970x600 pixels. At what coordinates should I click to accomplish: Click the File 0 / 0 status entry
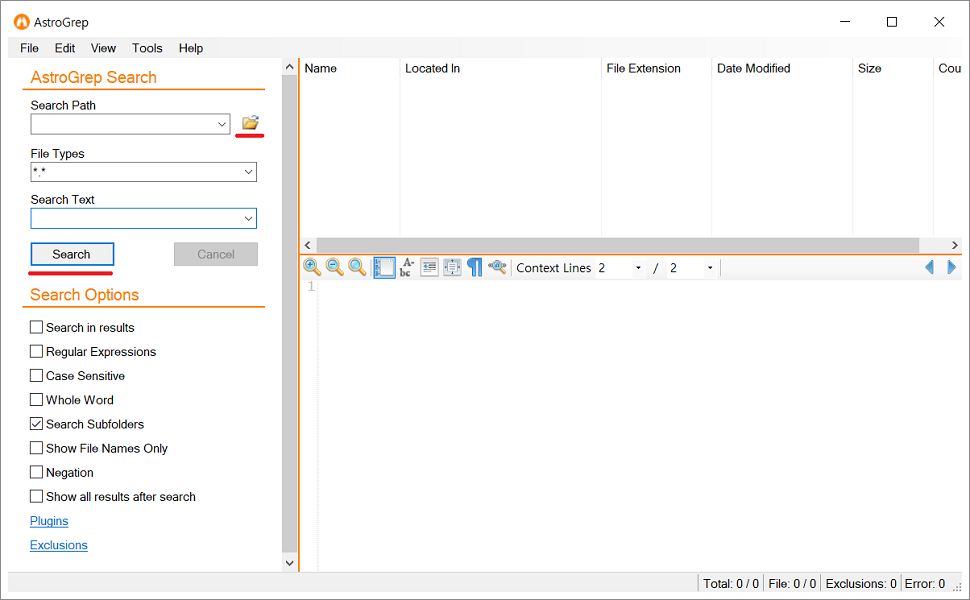coord(792,584)
